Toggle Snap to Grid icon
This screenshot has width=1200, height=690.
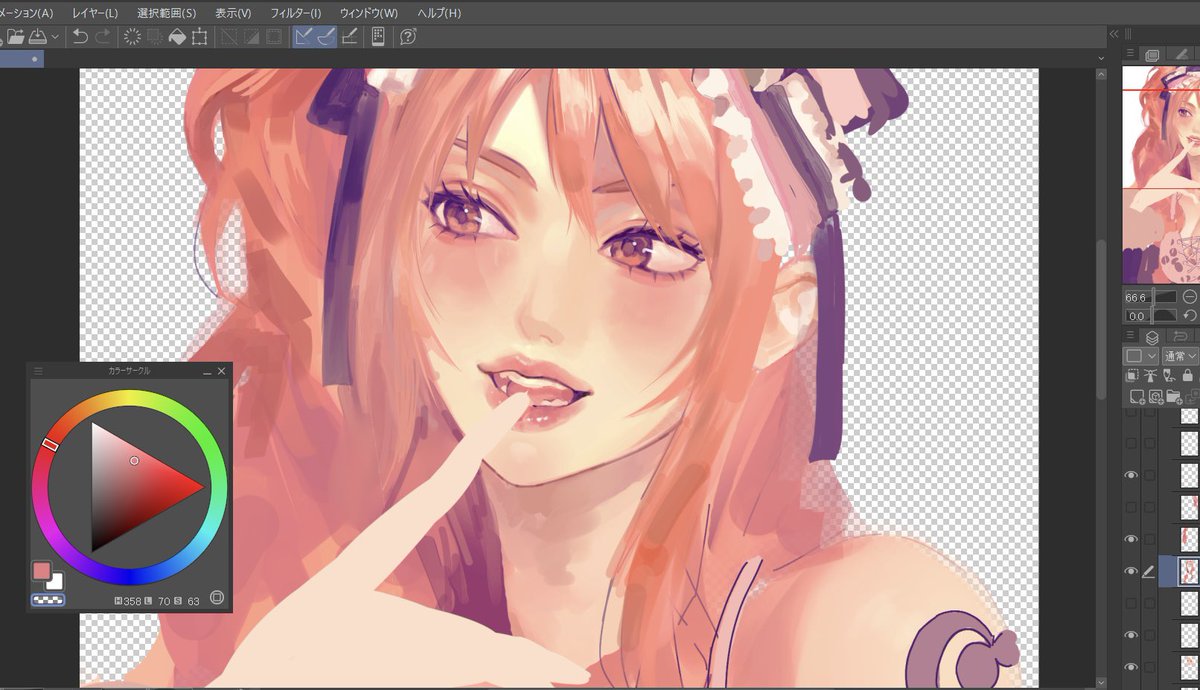tap(349, 37)
